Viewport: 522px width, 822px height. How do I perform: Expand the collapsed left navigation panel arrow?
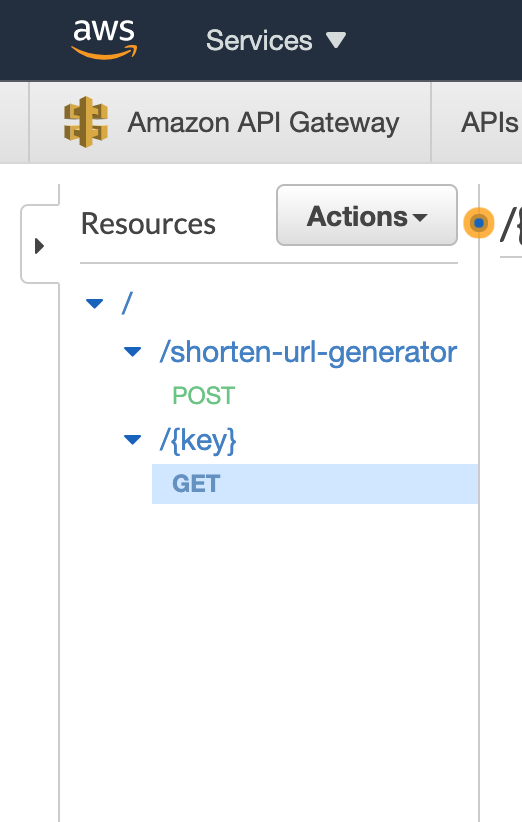tap(39, 245)
